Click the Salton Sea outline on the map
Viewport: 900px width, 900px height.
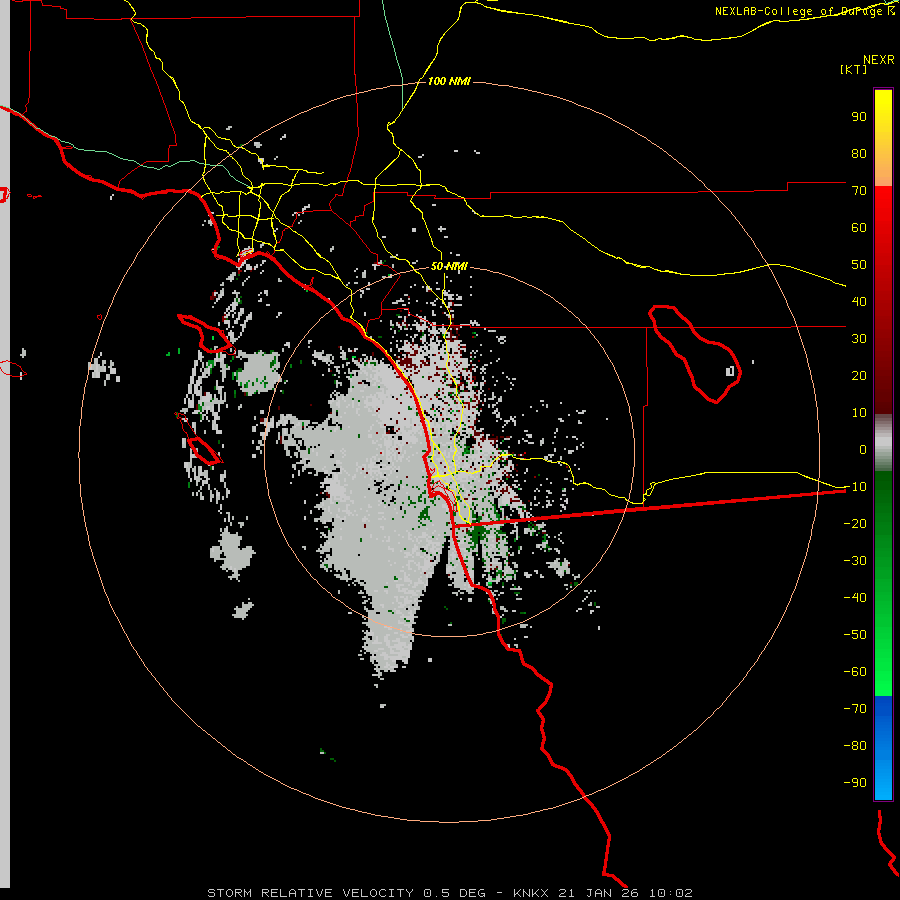point(695,354)
